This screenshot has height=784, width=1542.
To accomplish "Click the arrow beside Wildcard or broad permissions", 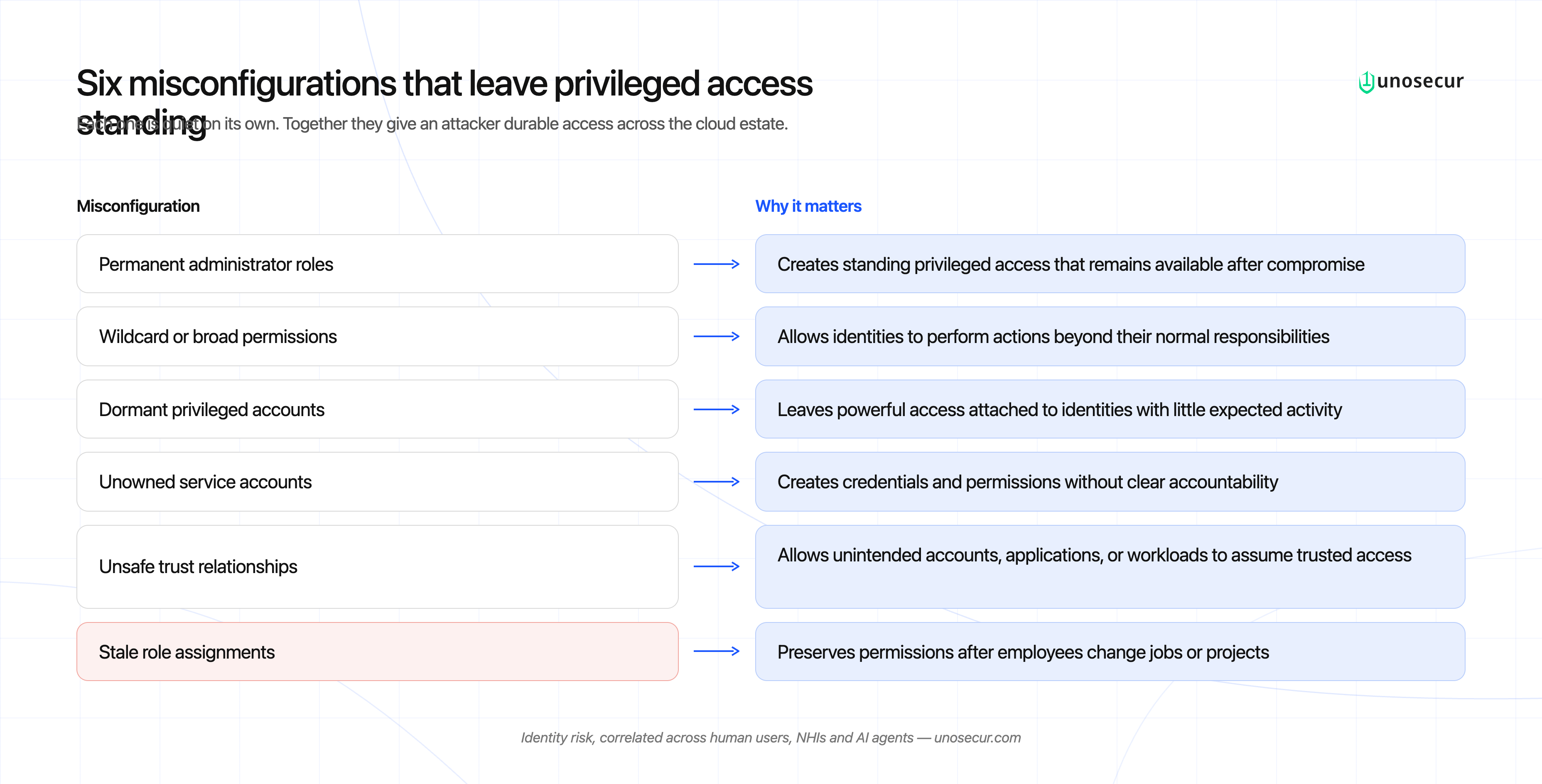I will (717, 336).
